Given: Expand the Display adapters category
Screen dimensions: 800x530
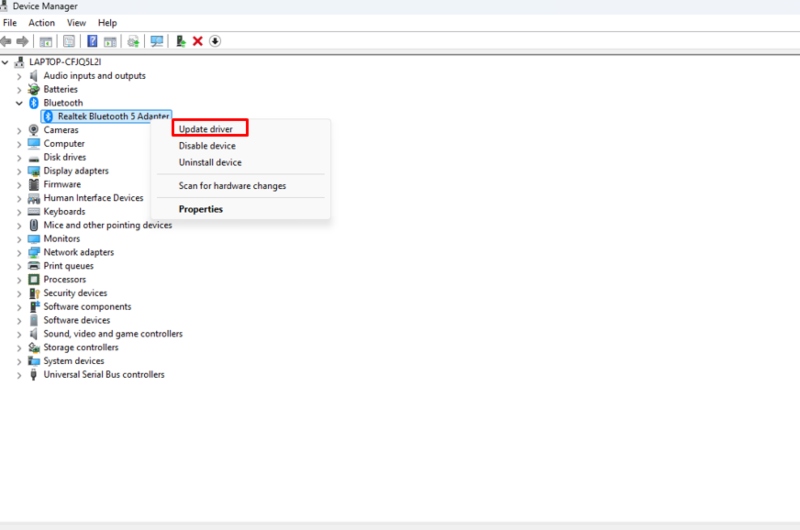Looking at the screenshot, I should tap(20, 171).
